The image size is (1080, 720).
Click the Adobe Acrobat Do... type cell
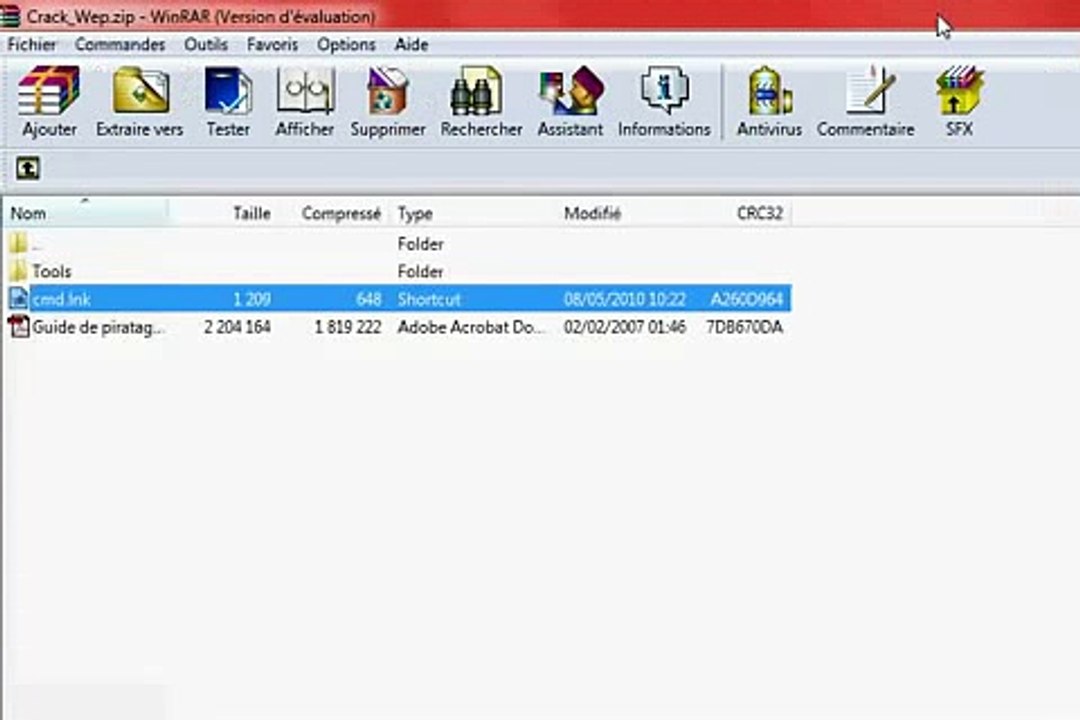(471, 327)
